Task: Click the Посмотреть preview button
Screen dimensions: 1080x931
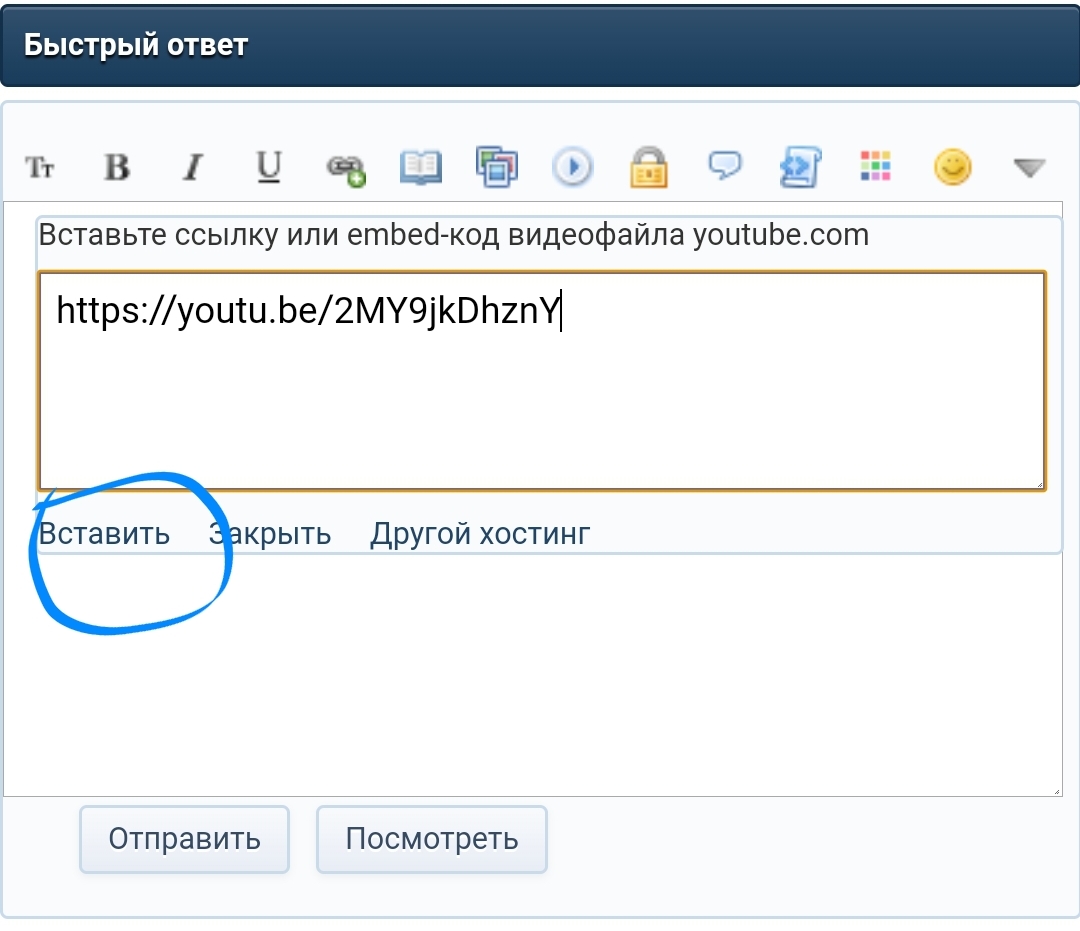Action: 432,839
